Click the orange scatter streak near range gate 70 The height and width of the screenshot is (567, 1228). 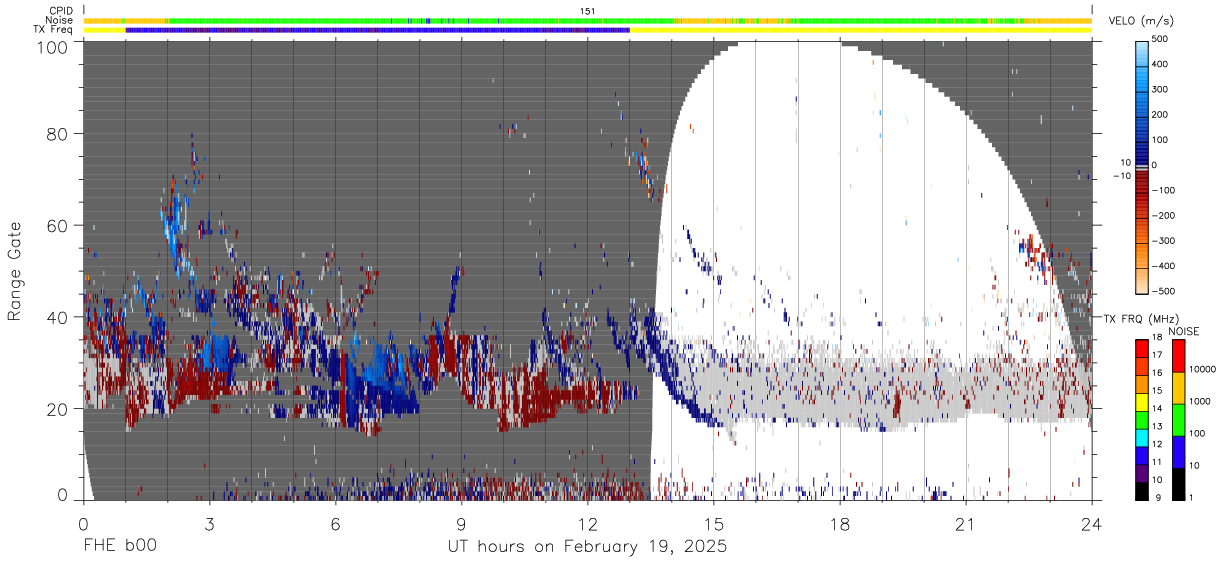click(x=645, y=172)
